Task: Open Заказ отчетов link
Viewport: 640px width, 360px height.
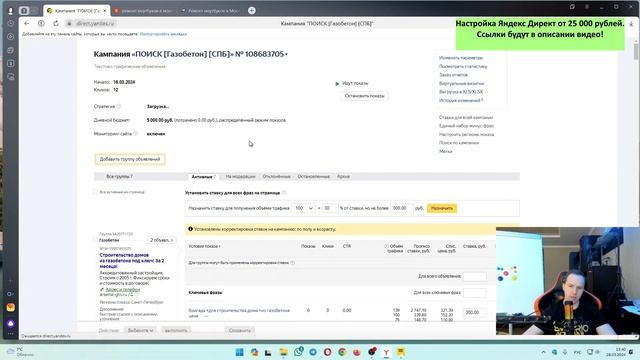Action: (453, 75)
